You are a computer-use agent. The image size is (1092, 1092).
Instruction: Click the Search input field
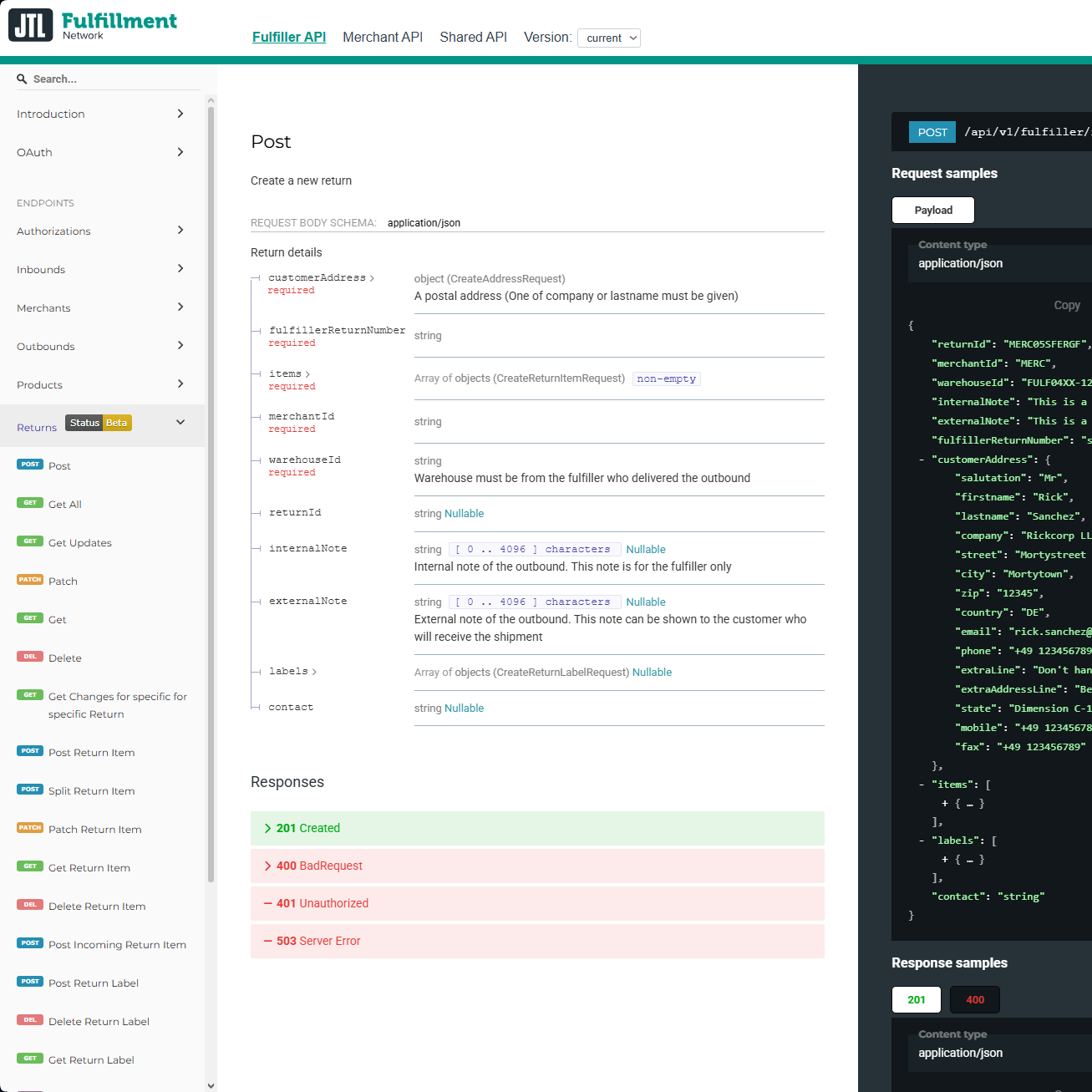[x=109, y=79]
